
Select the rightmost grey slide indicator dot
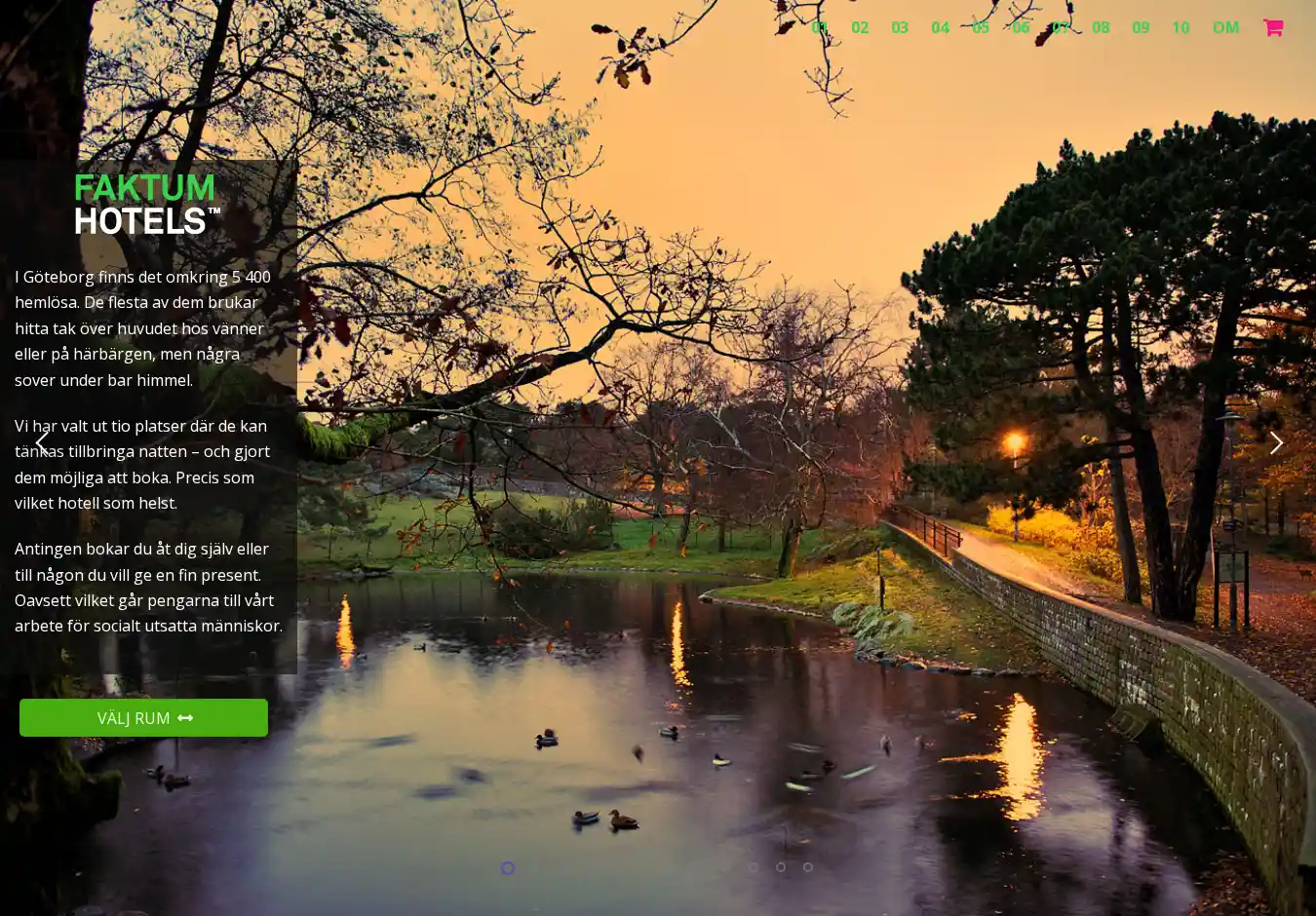808,867
